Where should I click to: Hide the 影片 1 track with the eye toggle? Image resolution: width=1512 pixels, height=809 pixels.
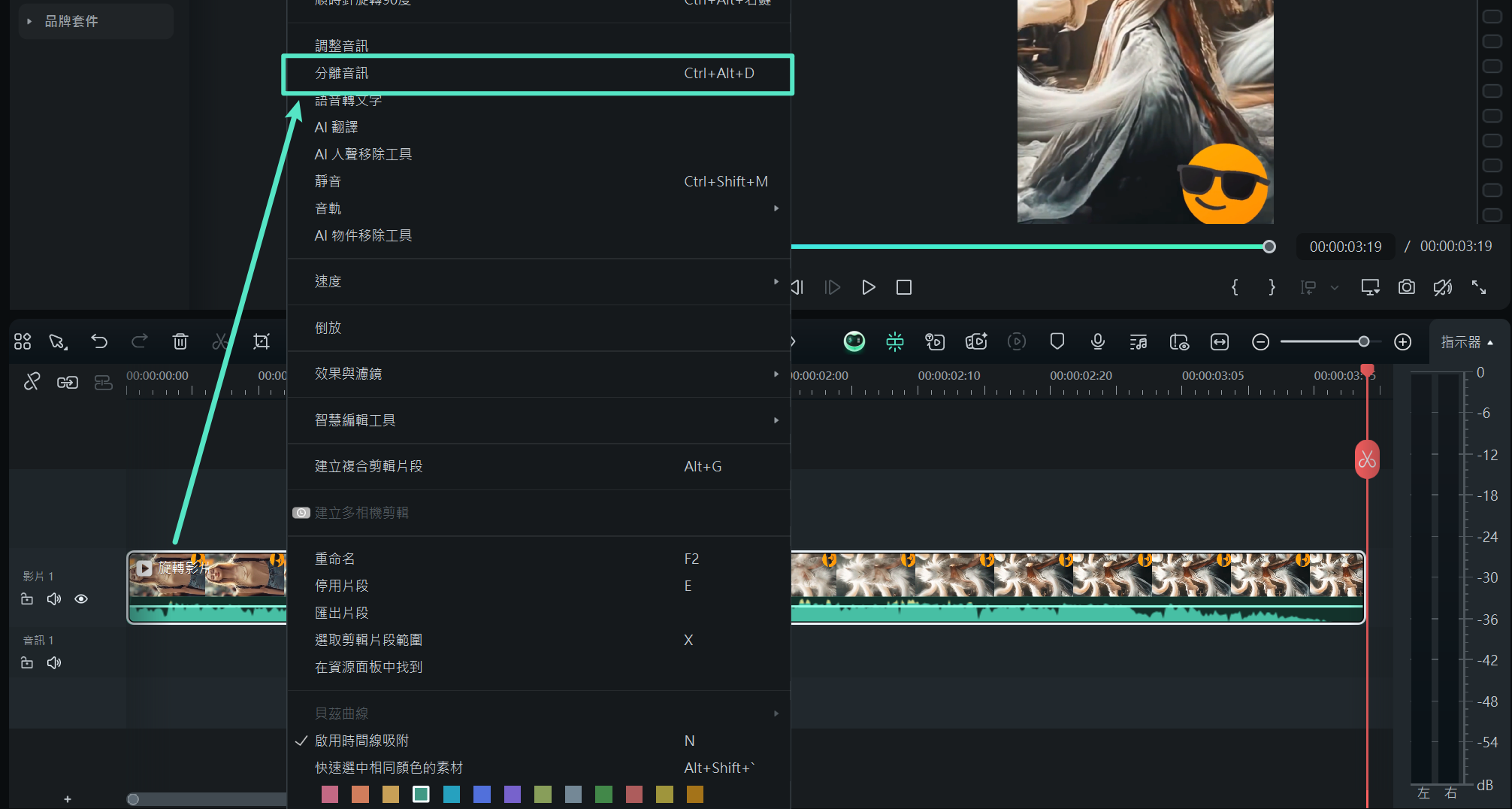pos(80,598)
